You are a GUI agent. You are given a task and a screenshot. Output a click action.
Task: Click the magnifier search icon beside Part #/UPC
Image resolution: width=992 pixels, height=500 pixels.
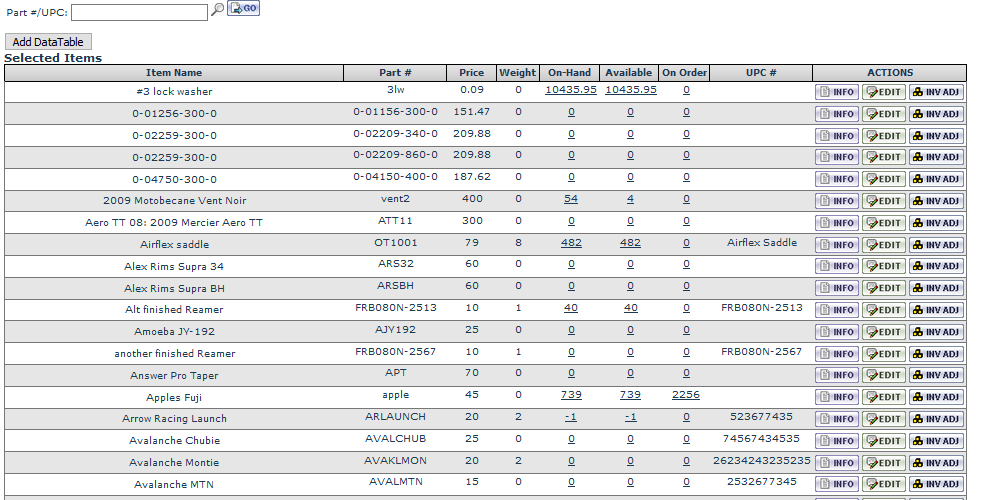click(217, 9)
